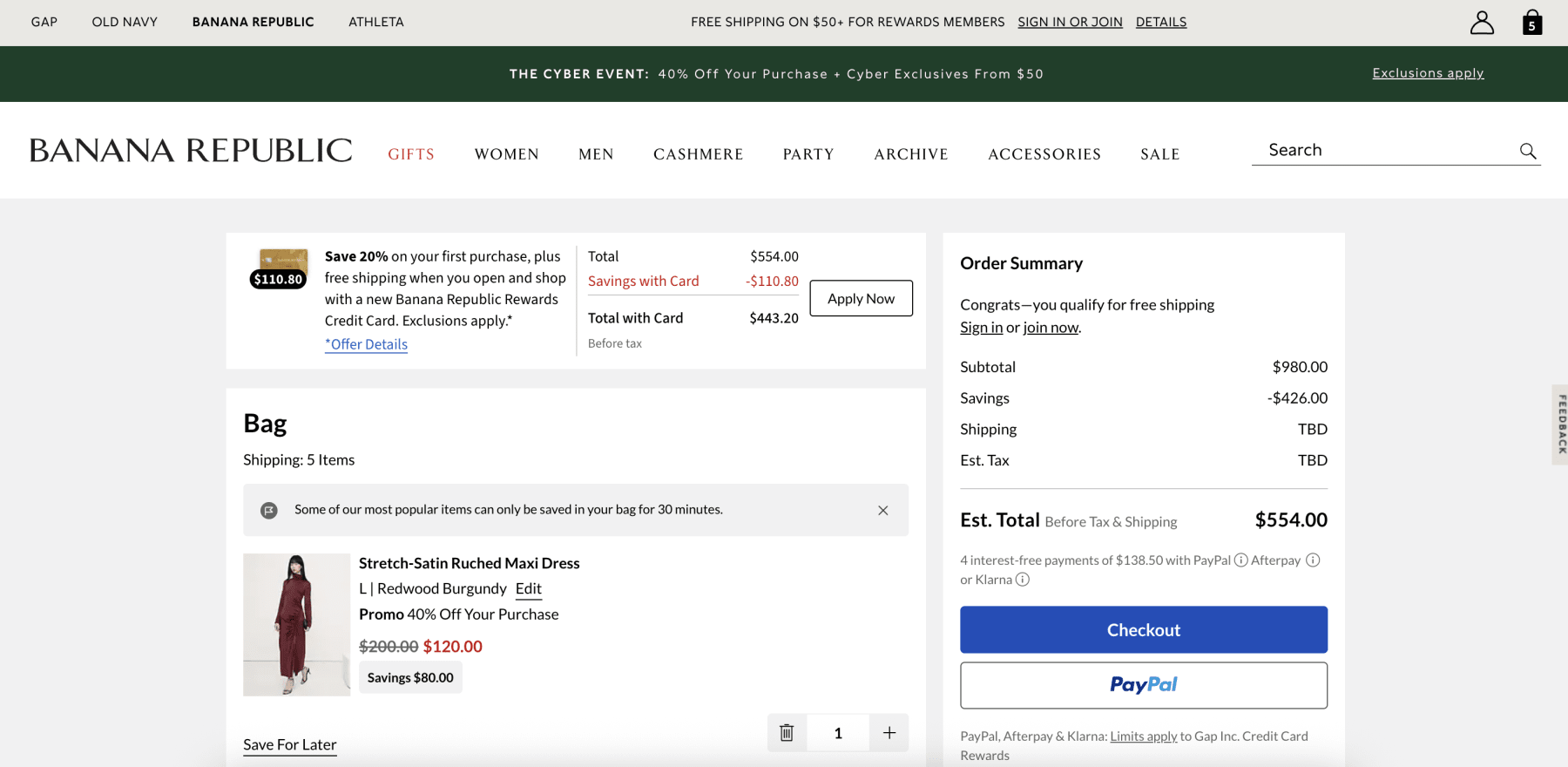
Task: Open the Gifts menu
Action: point(411,154)
